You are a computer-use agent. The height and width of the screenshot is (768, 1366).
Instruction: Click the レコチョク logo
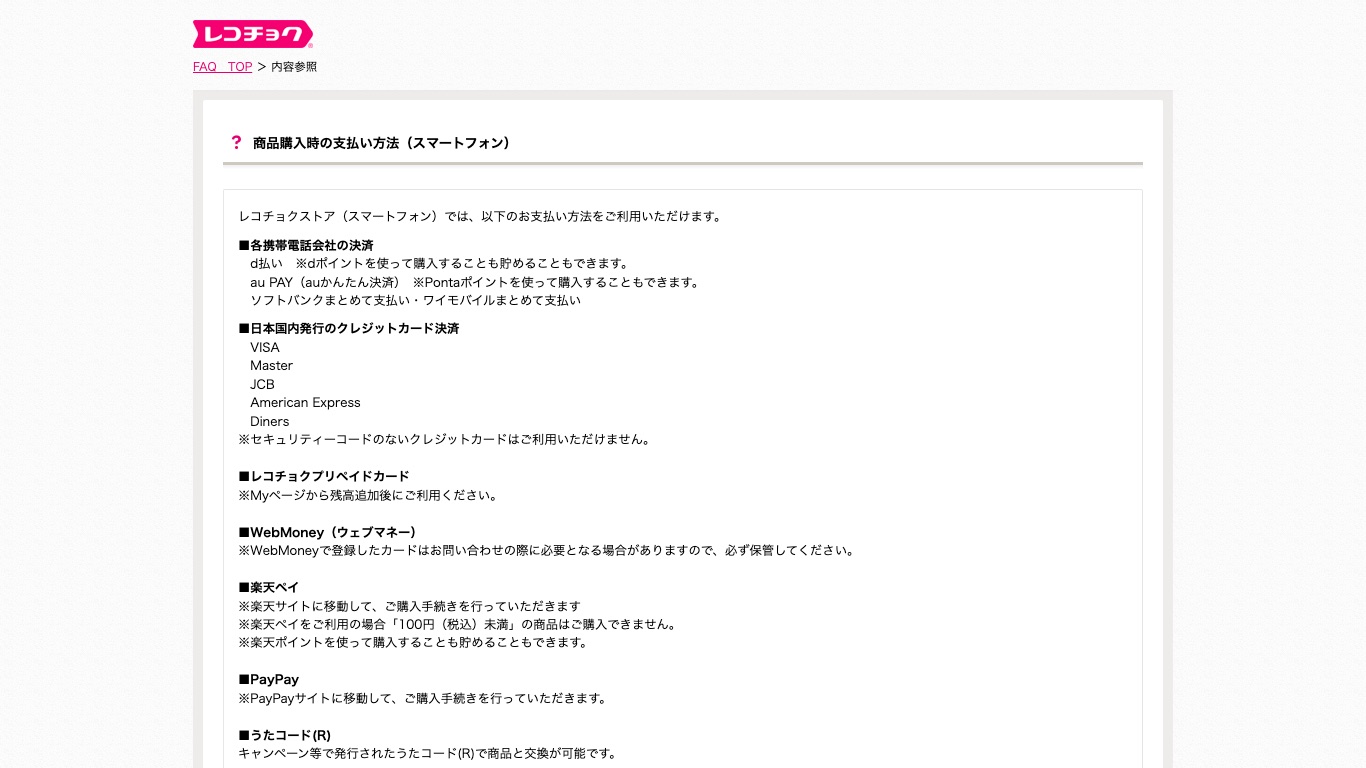point(253,34)
